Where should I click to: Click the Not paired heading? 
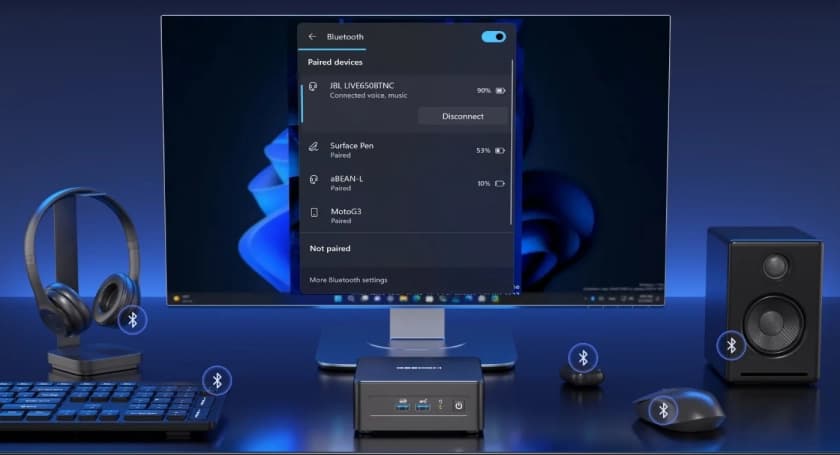(329, 248)
